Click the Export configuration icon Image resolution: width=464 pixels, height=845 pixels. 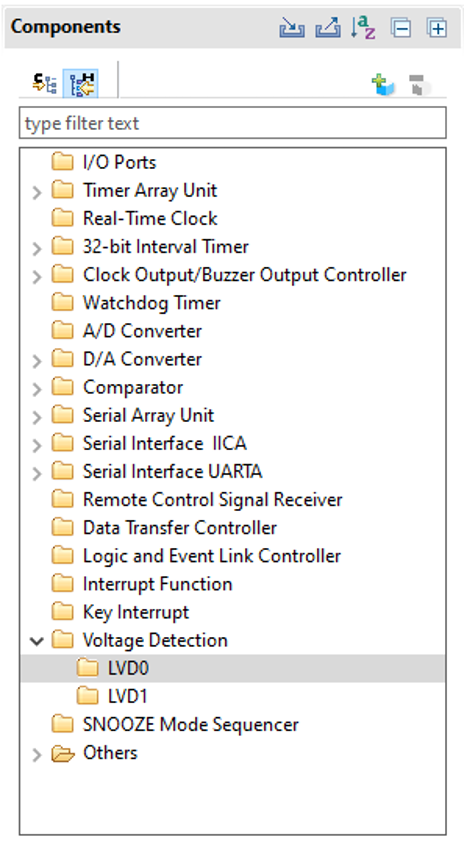[x=328, y=27]
